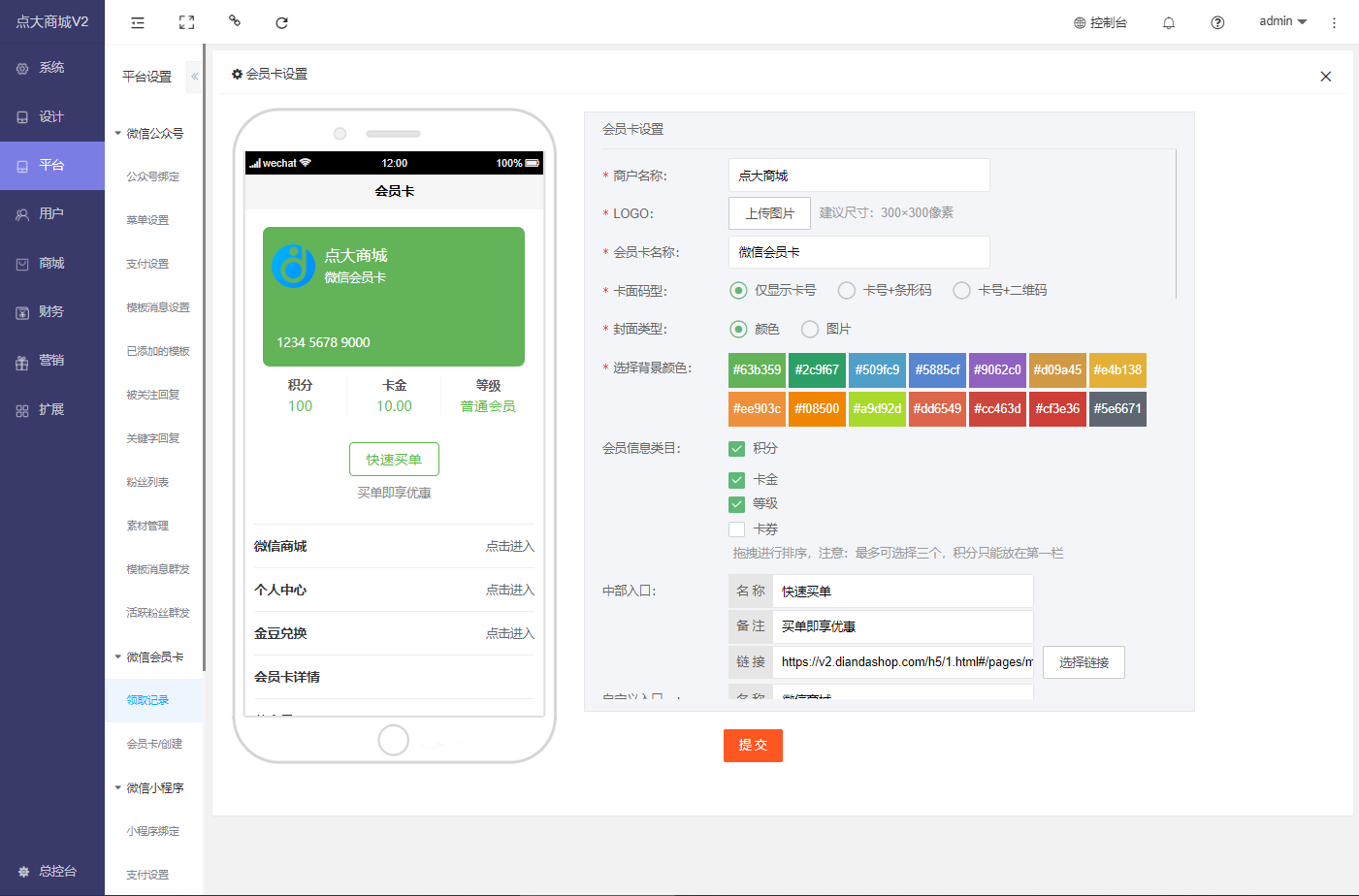Select the 卡号+条形码 radio option

coord(847,290)
